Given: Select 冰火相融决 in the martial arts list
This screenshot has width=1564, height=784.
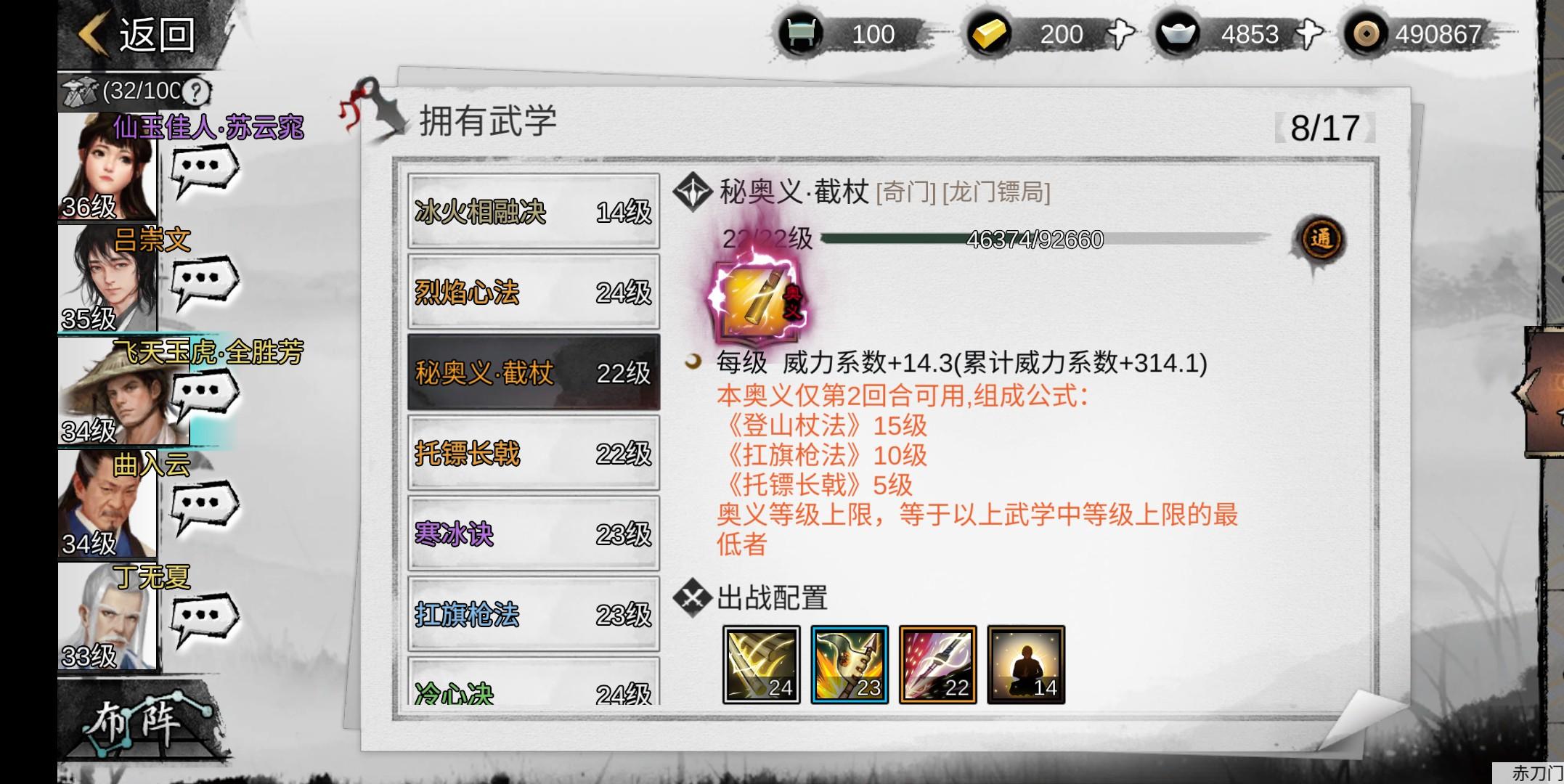Looking at the screenshot, I should pyautogui.click(x=534, y=211).
